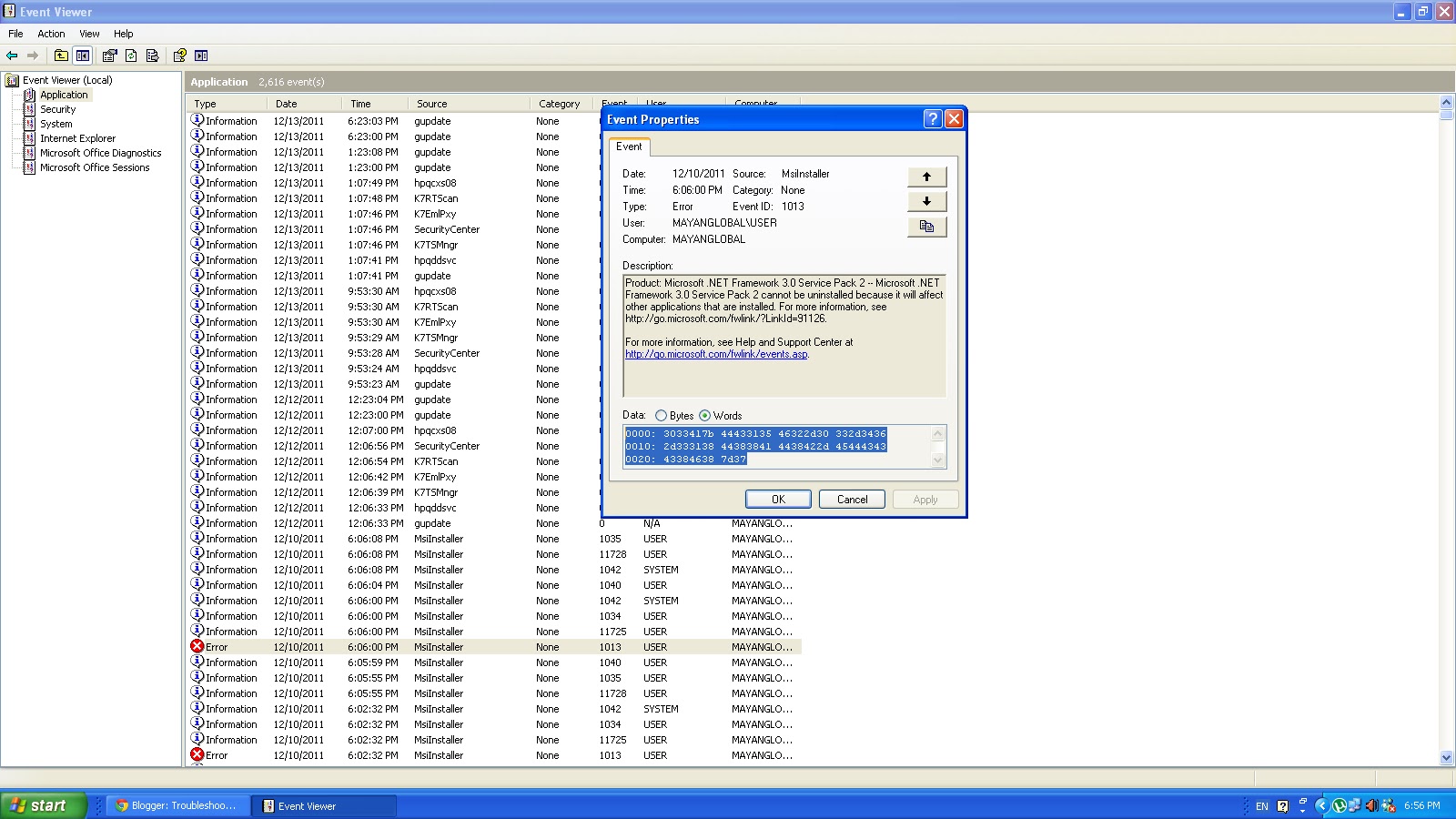Open the go.microsoft.com events.asp link
Image resolution: width=1456 pixels, height=819 pixels.
coord(716,354)
